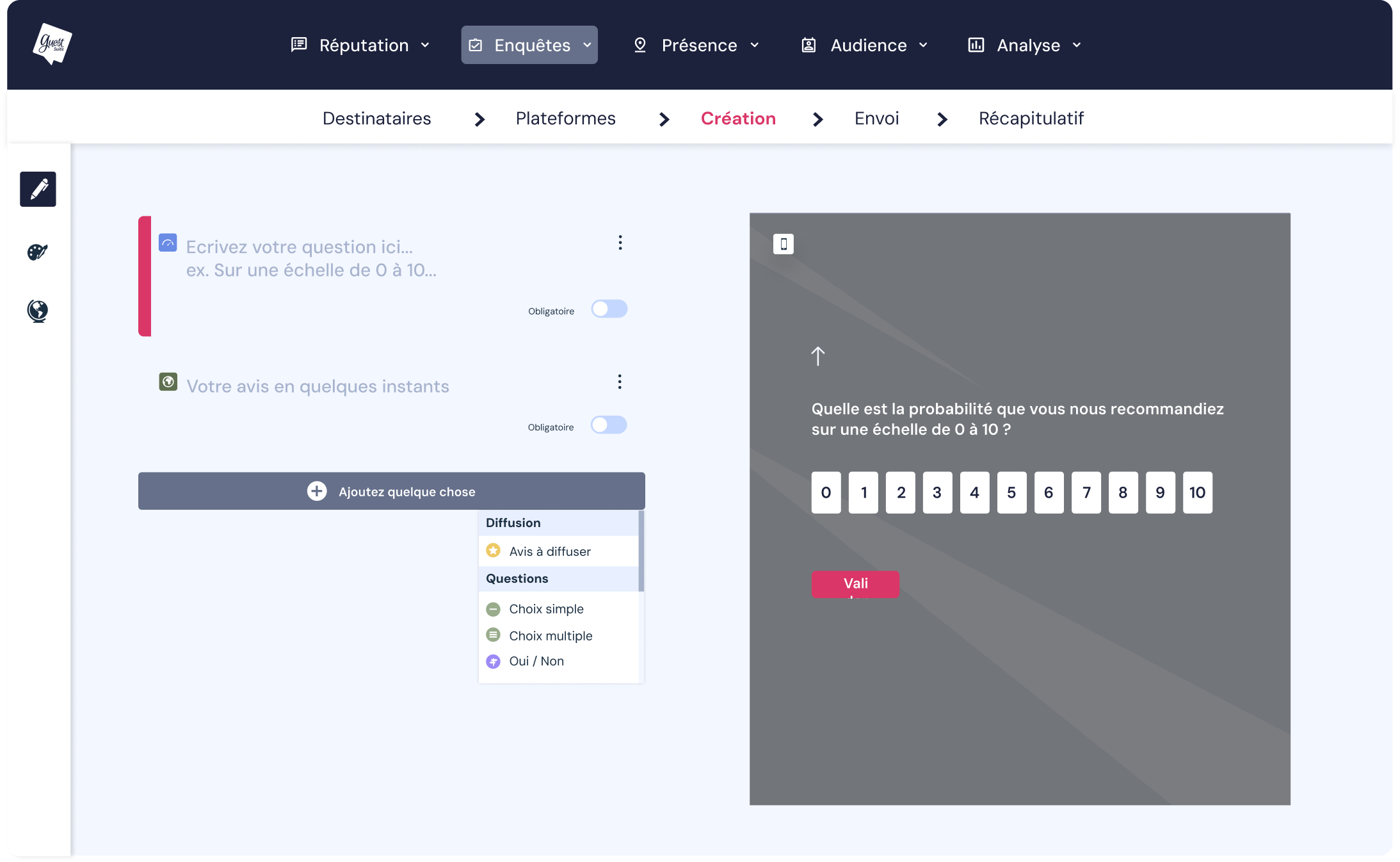Viewport: 1400px width, 862px height.
Task: Expand the Analyse dropdown chevron
Action: (x=1077, y=45)
